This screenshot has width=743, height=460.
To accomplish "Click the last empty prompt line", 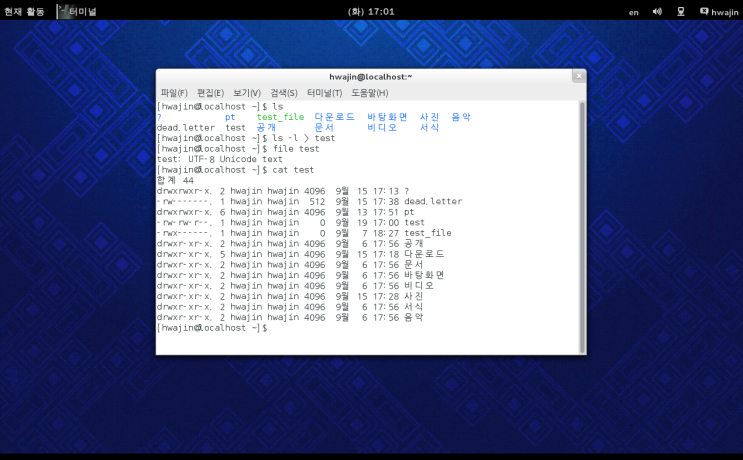I will click(x=212, y=328).
